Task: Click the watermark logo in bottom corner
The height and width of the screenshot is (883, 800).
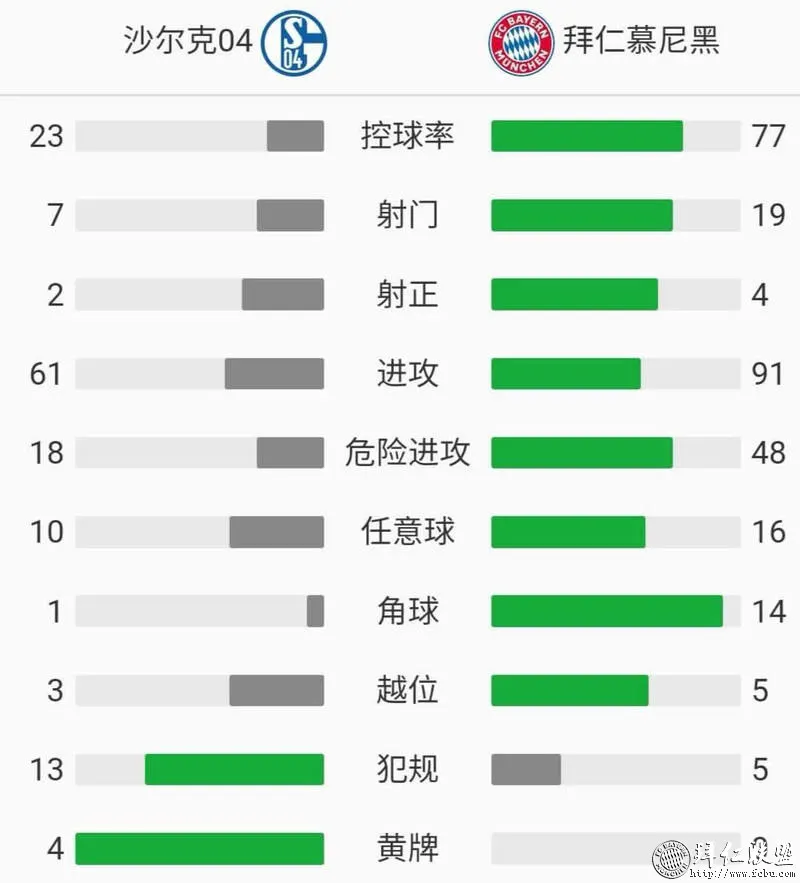Action: [x=671, y=859]
